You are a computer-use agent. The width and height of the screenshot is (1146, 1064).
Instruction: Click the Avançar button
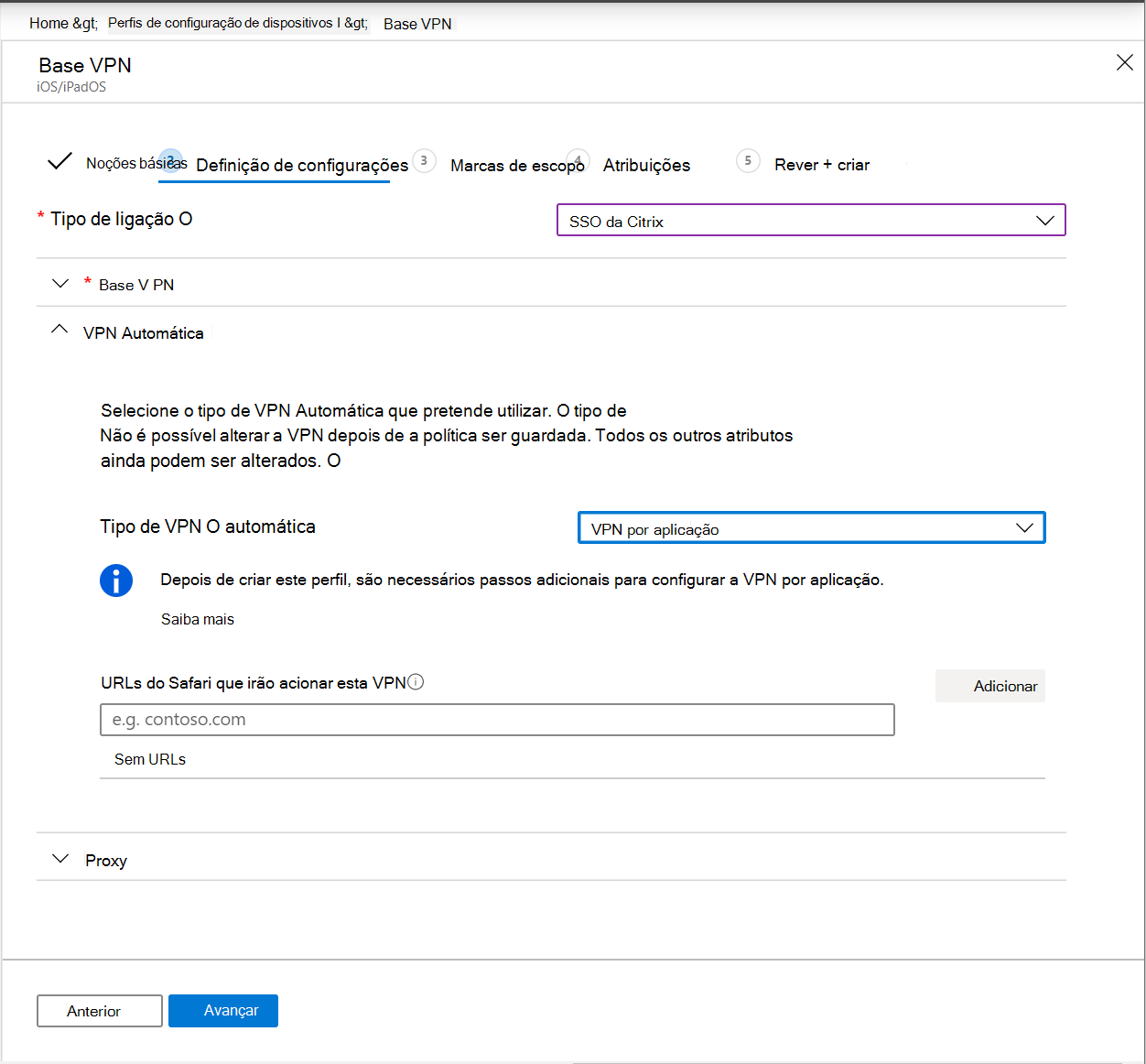click(223, 1011)
